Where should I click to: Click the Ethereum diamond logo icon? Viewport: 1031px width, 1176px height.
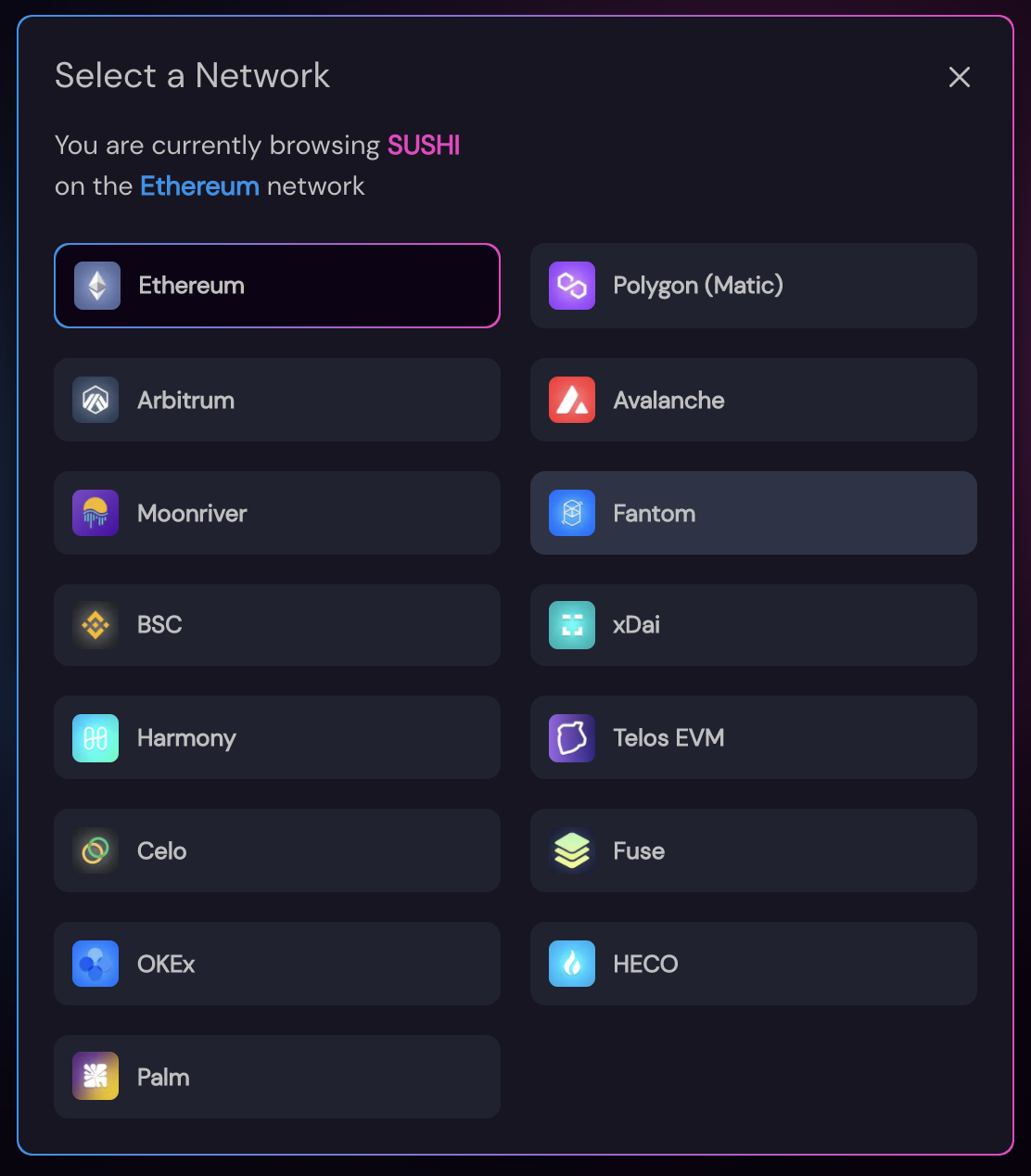[x=97, y=286]
